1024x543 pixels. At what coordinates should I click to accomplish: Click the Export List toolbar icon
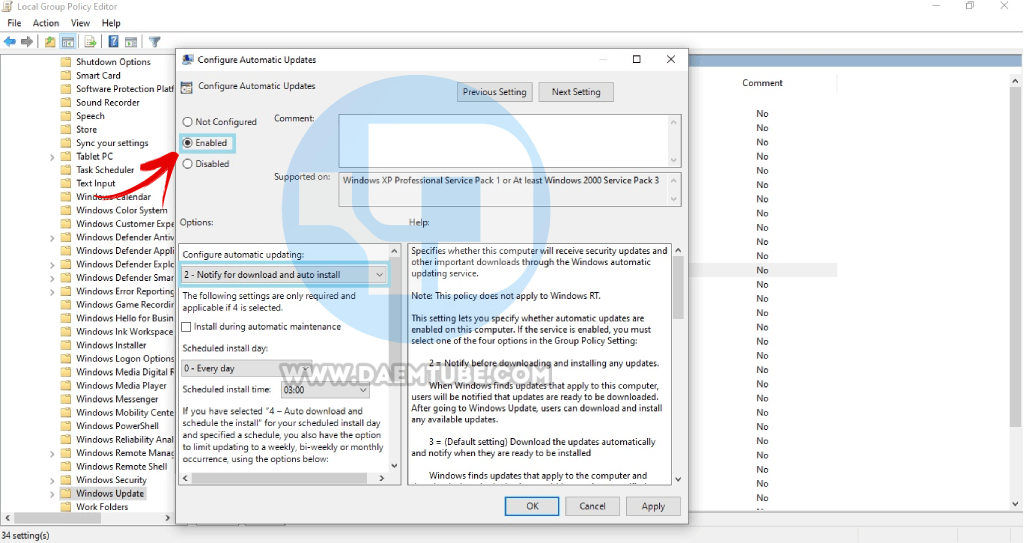[90, 42]
